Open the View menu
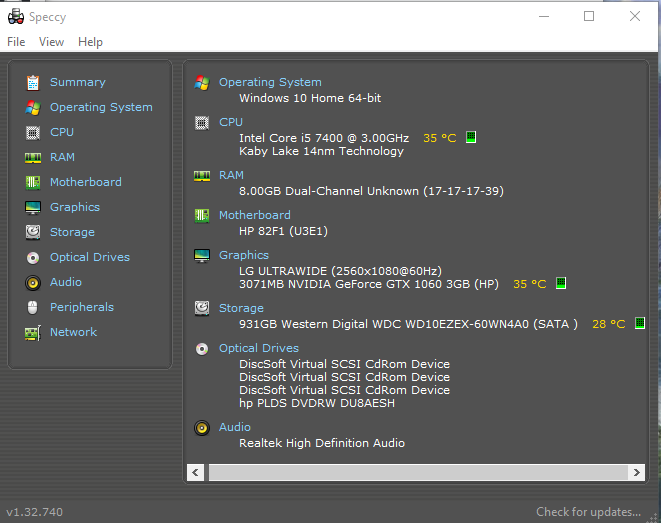The height and width of the screenshot is (523, 661). pyautogui.click(x=51, y=42)
